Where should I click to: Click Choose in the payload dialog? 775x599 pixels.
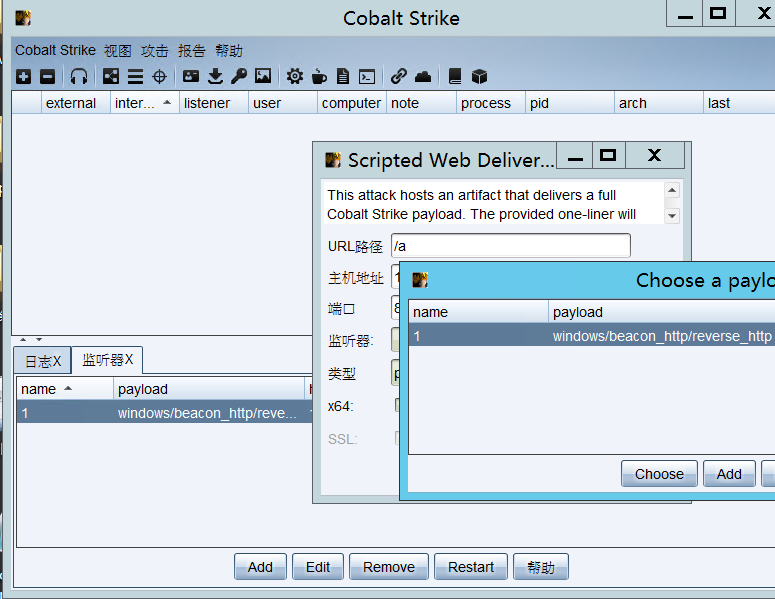tap(659, 474)
